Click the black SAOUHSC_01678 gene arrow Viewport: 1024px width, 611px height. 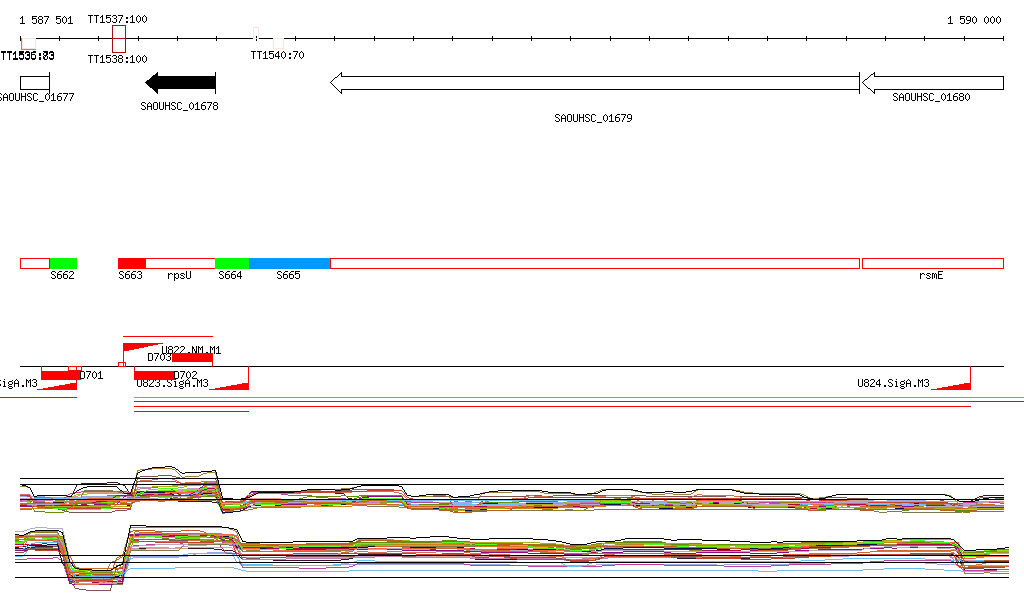click(x=181, y=83)
